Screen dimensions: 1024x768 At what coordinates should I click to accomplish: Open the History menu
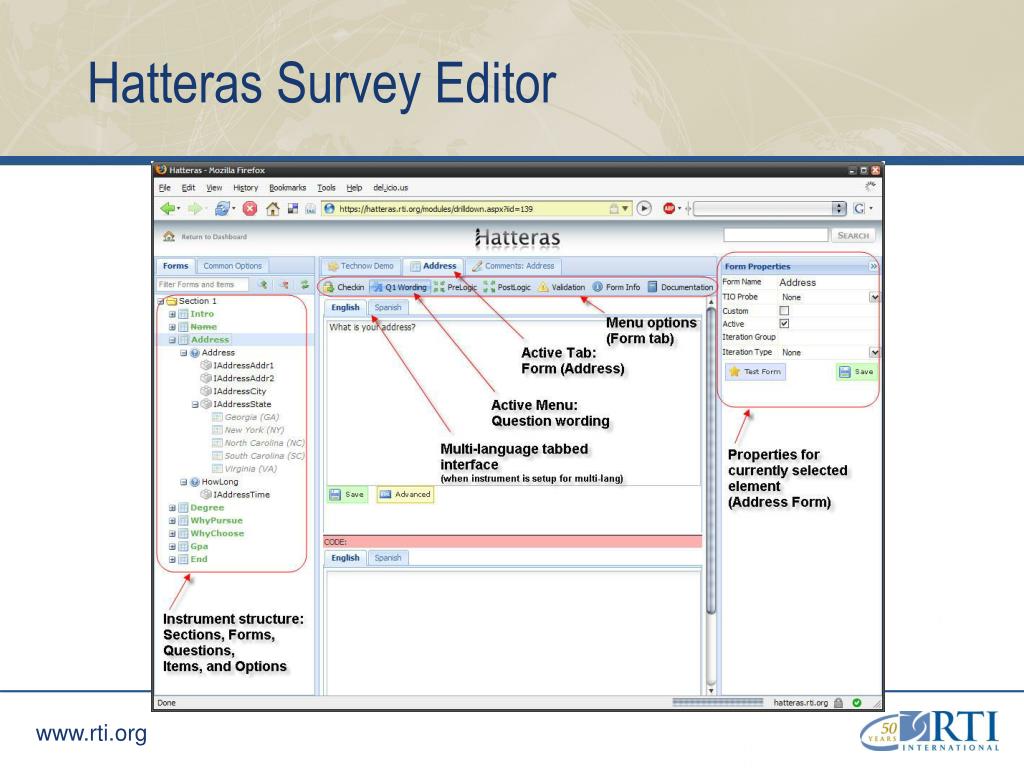click(246, 187)
